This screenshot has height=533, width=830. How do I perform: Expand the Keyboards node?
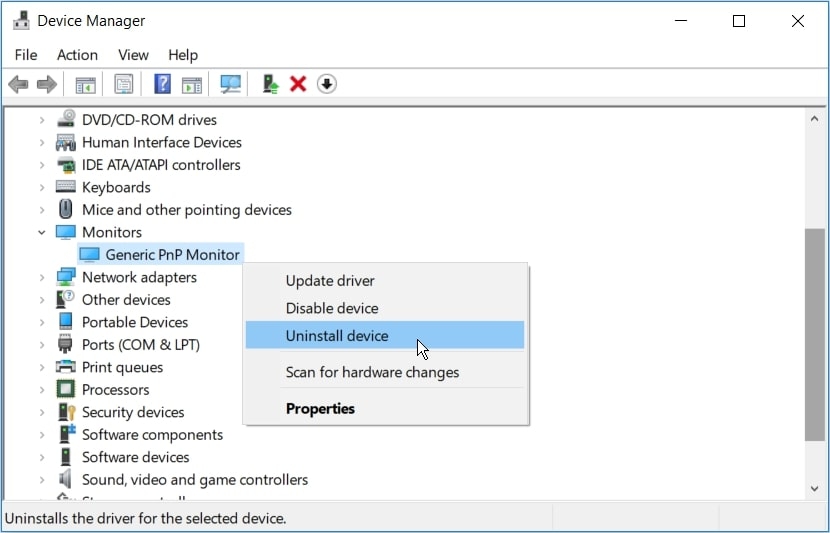[42, 187]
